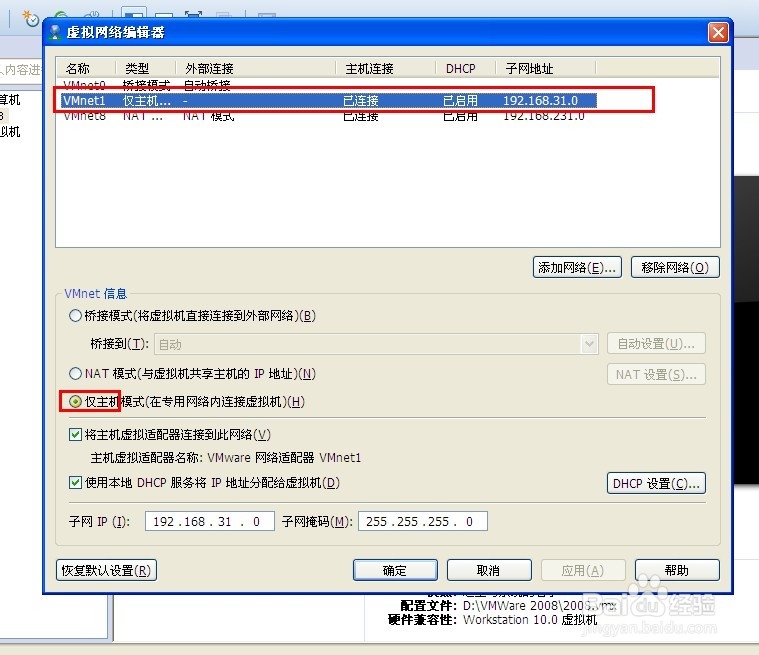Toggle 使用本地 DHCP 服务 checkbox

tap(75, 482)
